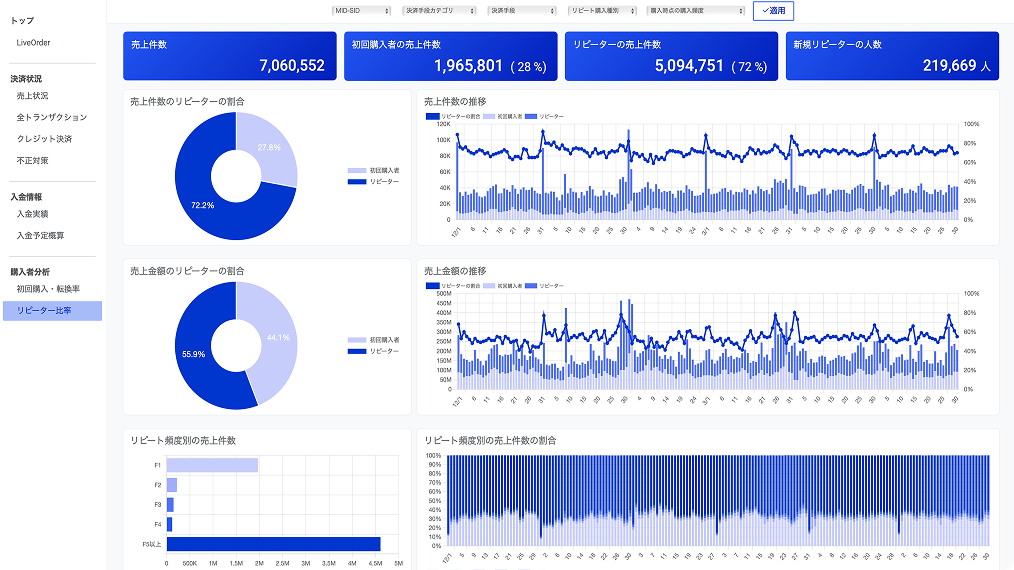Toggle リピーター series in 売上金額の推移 legend

(x=531, y=285)
